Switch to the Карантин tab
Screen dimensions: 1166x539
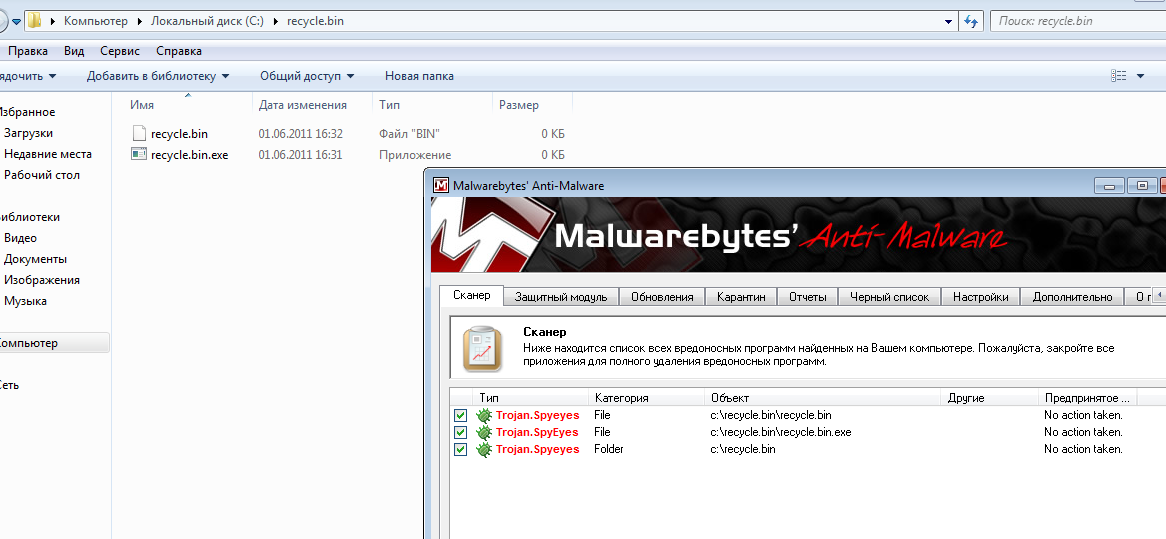[x=741, y=297]
